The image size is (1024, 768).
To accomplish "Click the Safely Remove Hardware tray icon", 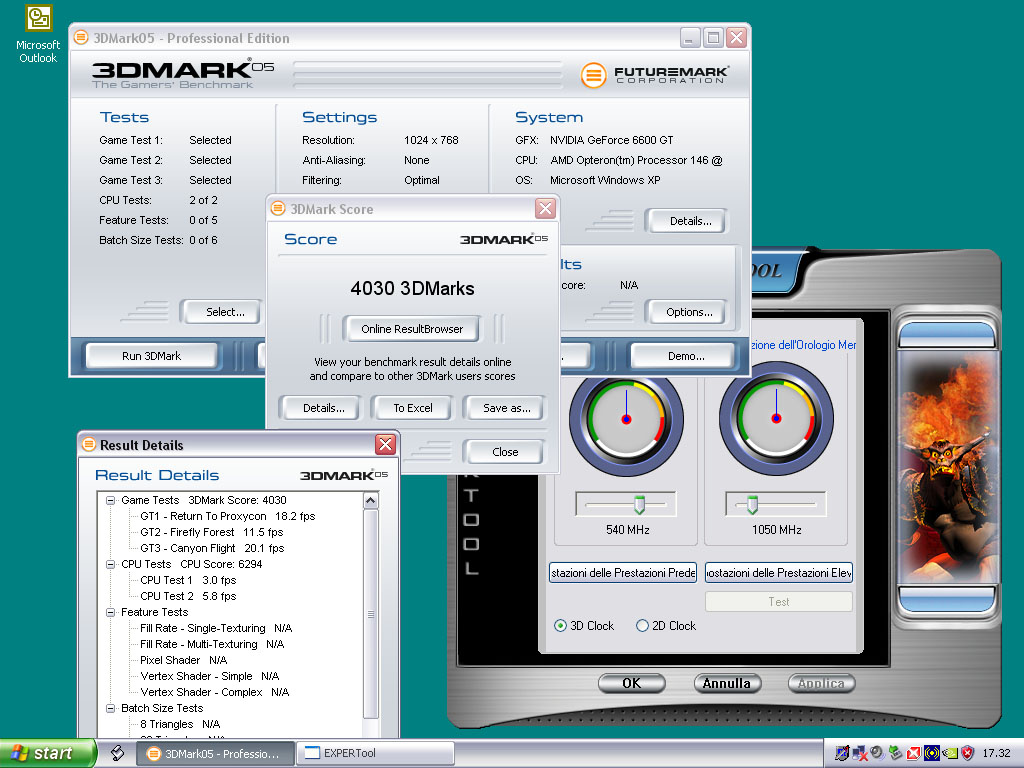I will pos(895,753).
